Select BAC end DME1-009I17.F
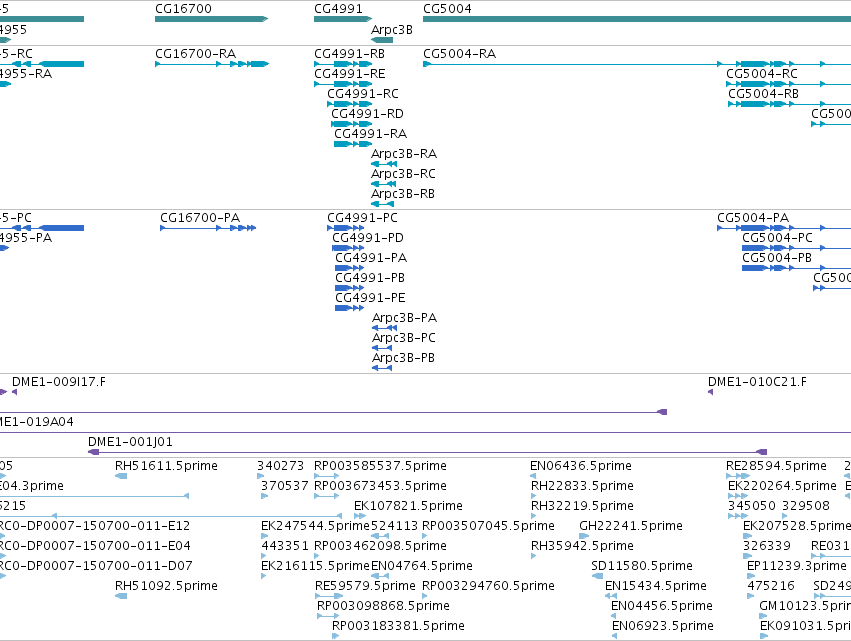This screenshot has height=641, width=851. tap(15, 392)
